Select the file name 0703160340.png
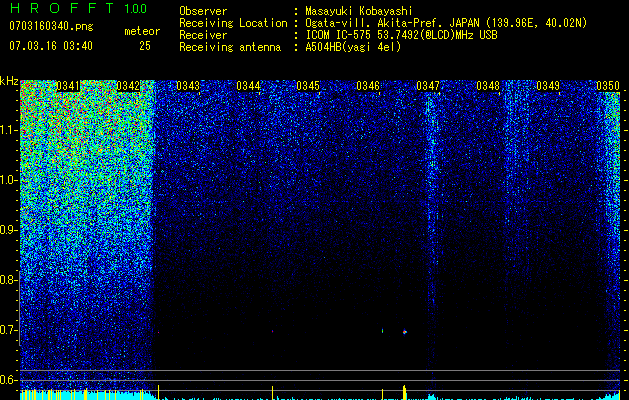Screen dimensions: 629x400 51,26
